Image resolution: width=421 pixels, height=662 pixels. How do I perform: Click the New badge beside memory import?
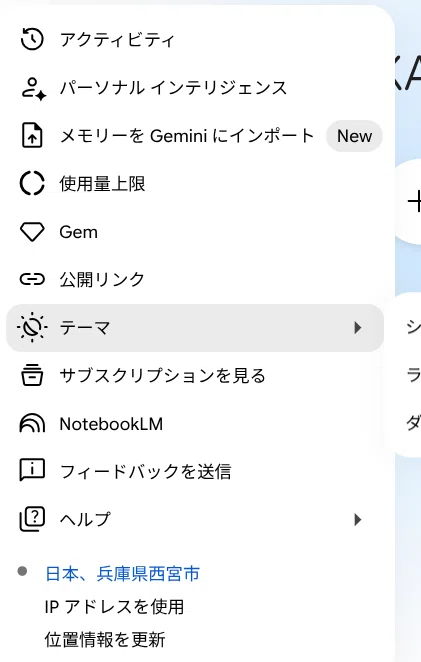(354, 136)
